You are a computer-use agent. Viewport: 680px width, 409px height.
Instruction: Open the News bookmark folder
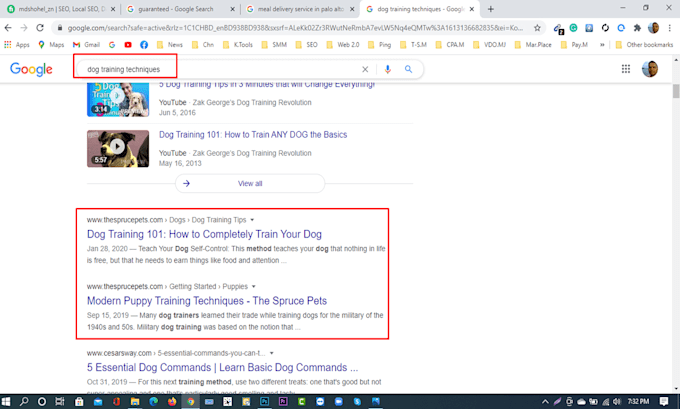click(x=170, y=45)
